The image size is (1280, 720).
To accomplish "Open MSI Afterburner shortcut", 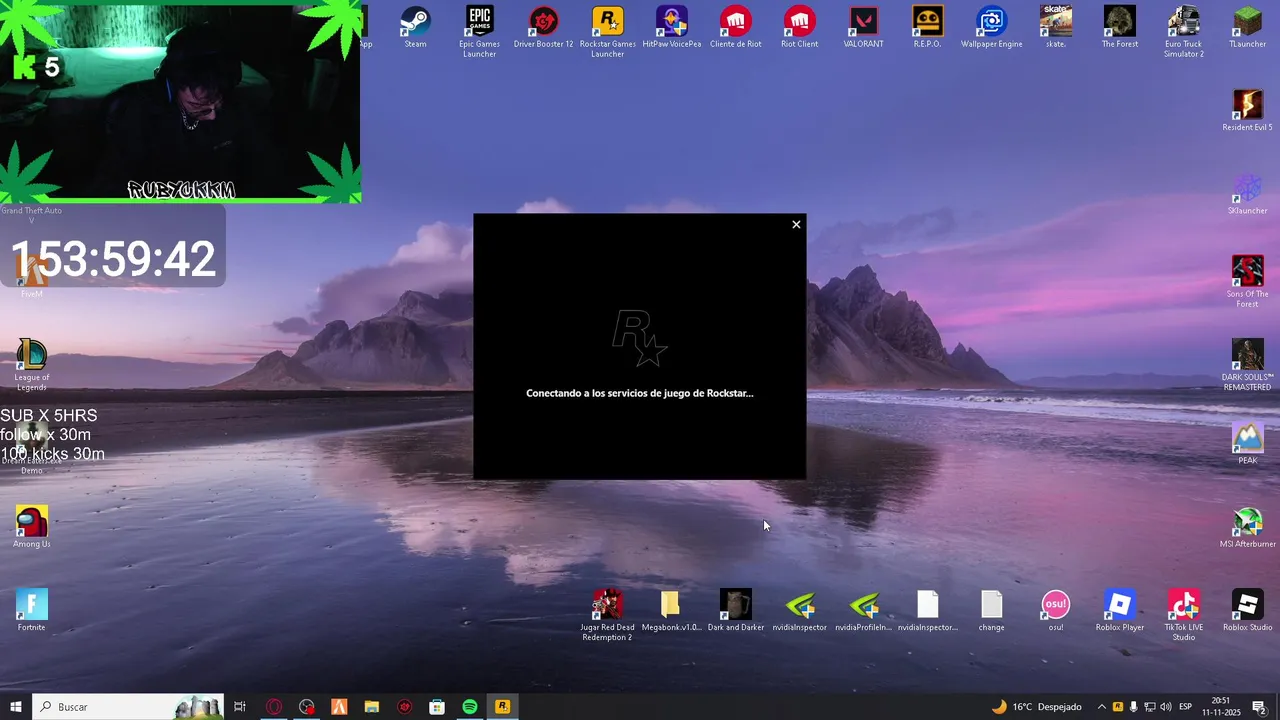I will click(x=1247, y=527).
